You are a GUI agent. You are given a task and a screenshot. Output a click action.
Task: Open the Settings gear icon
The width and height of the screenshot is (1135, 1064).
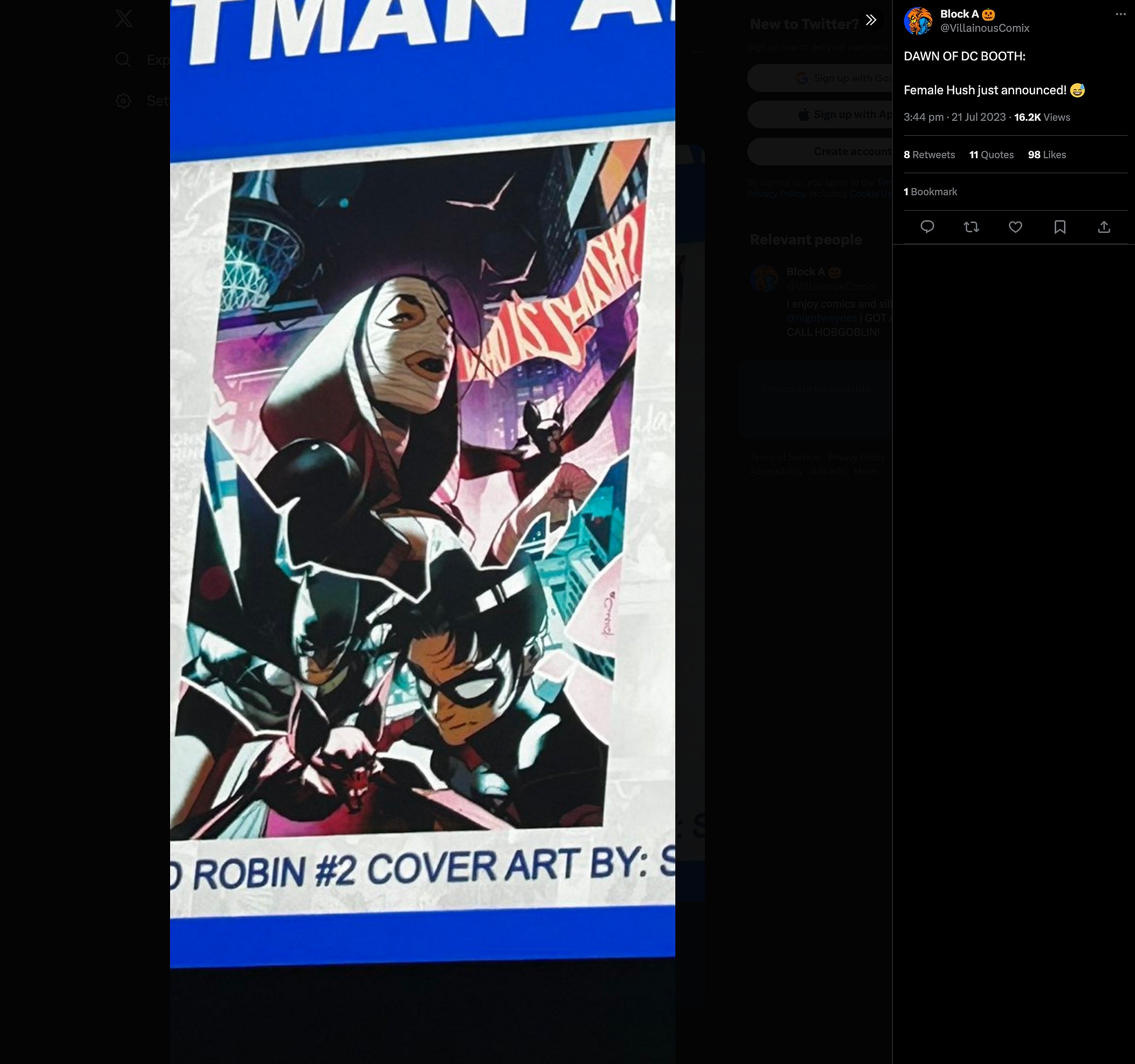click(x=123, y=101)
